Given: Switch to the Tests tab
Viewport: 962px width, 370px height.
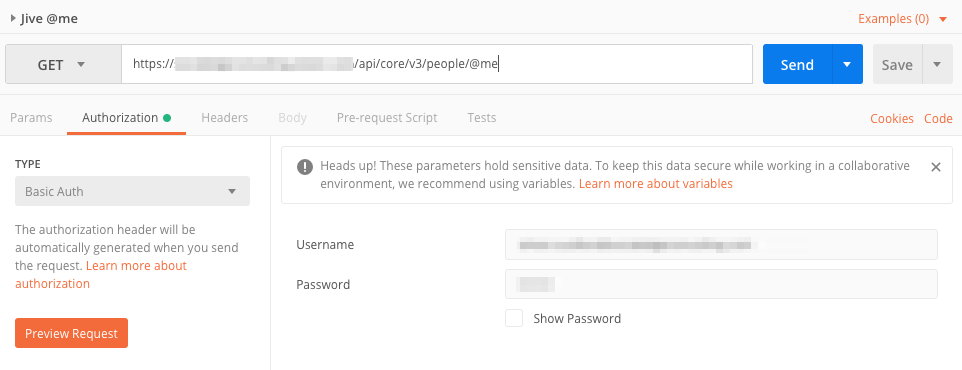Looking at the screenshot, I should click(482, 118).
